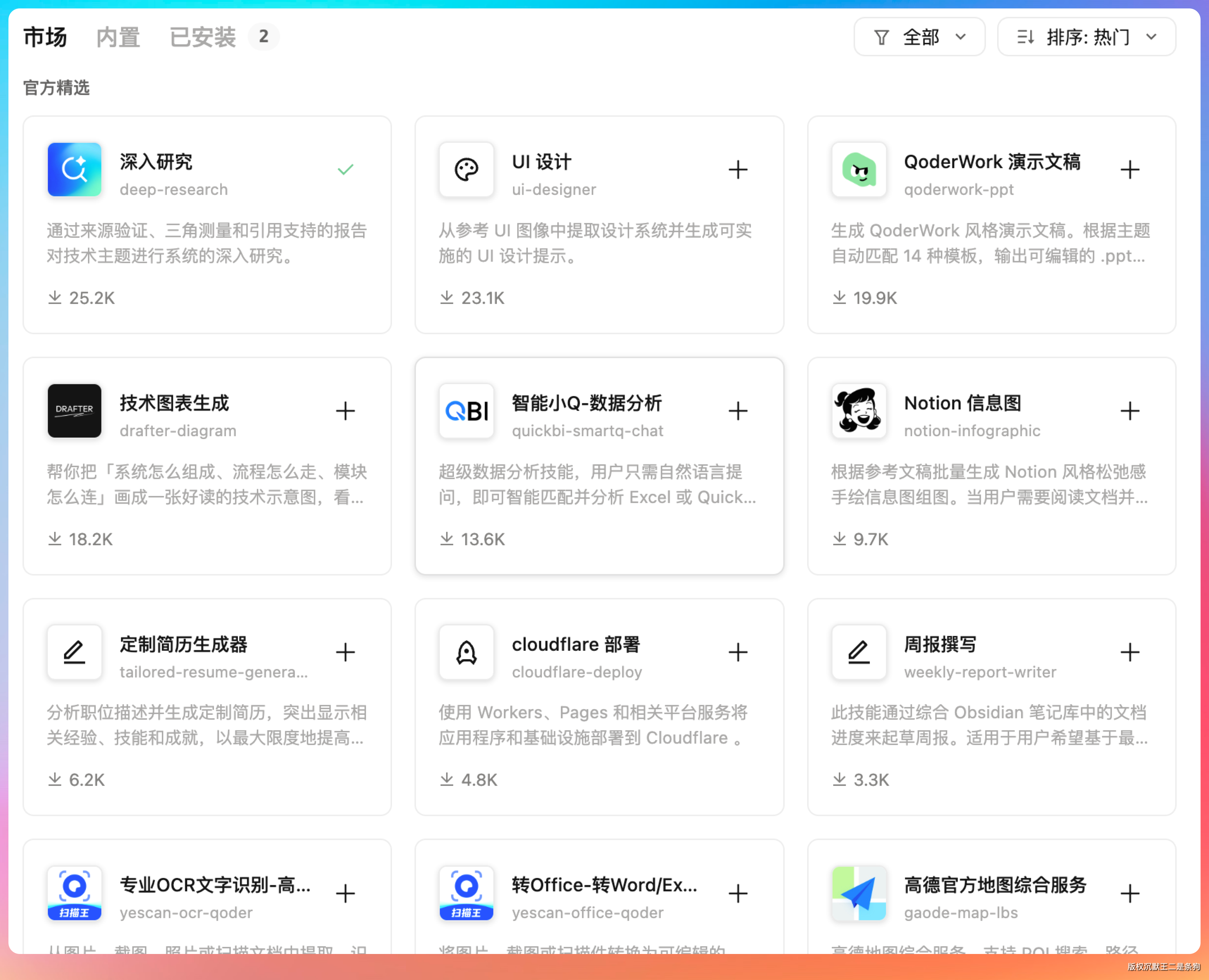Image resolution: width=1209 pixels, height=980 pixels.
Task: Add the 转Office skill
Action: tap(738, 893)
